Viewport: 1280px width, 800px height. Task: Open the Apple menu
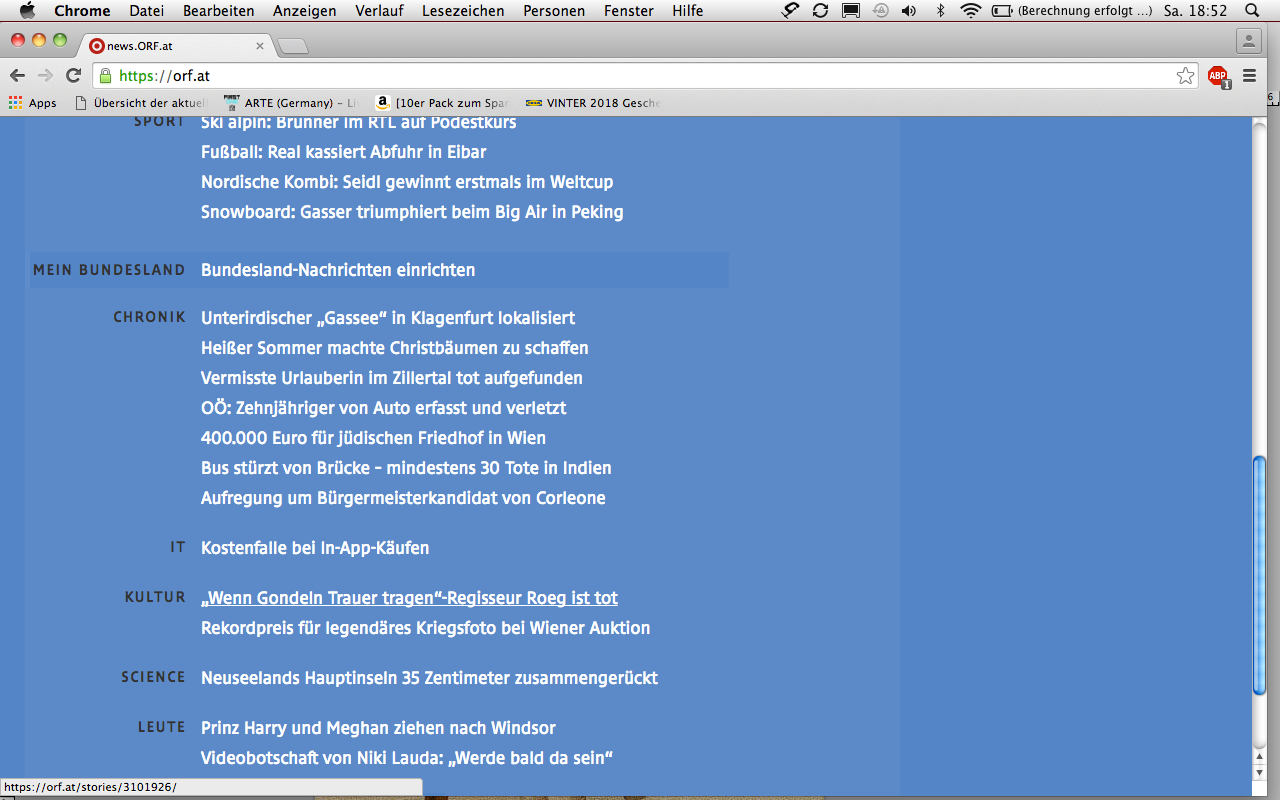coord(27,11)
